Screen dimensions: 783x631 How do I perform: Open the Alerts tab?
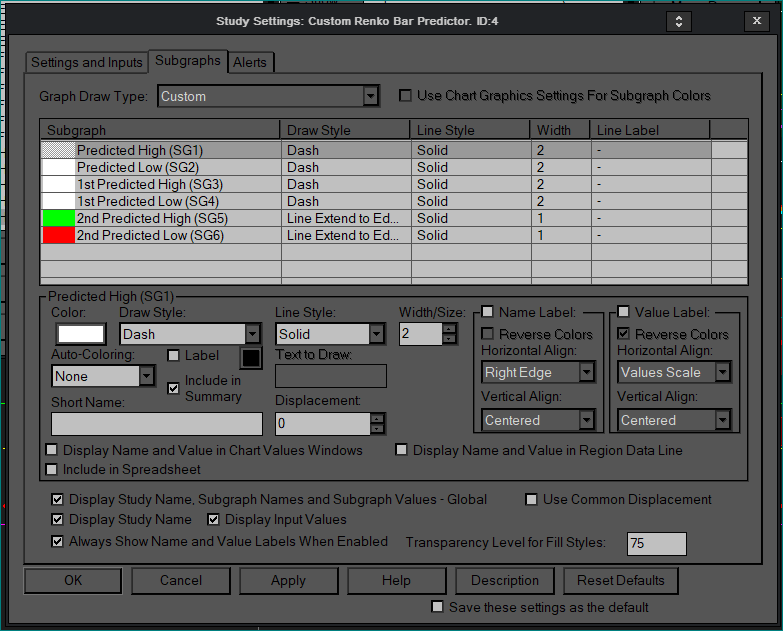coord(250,62)
